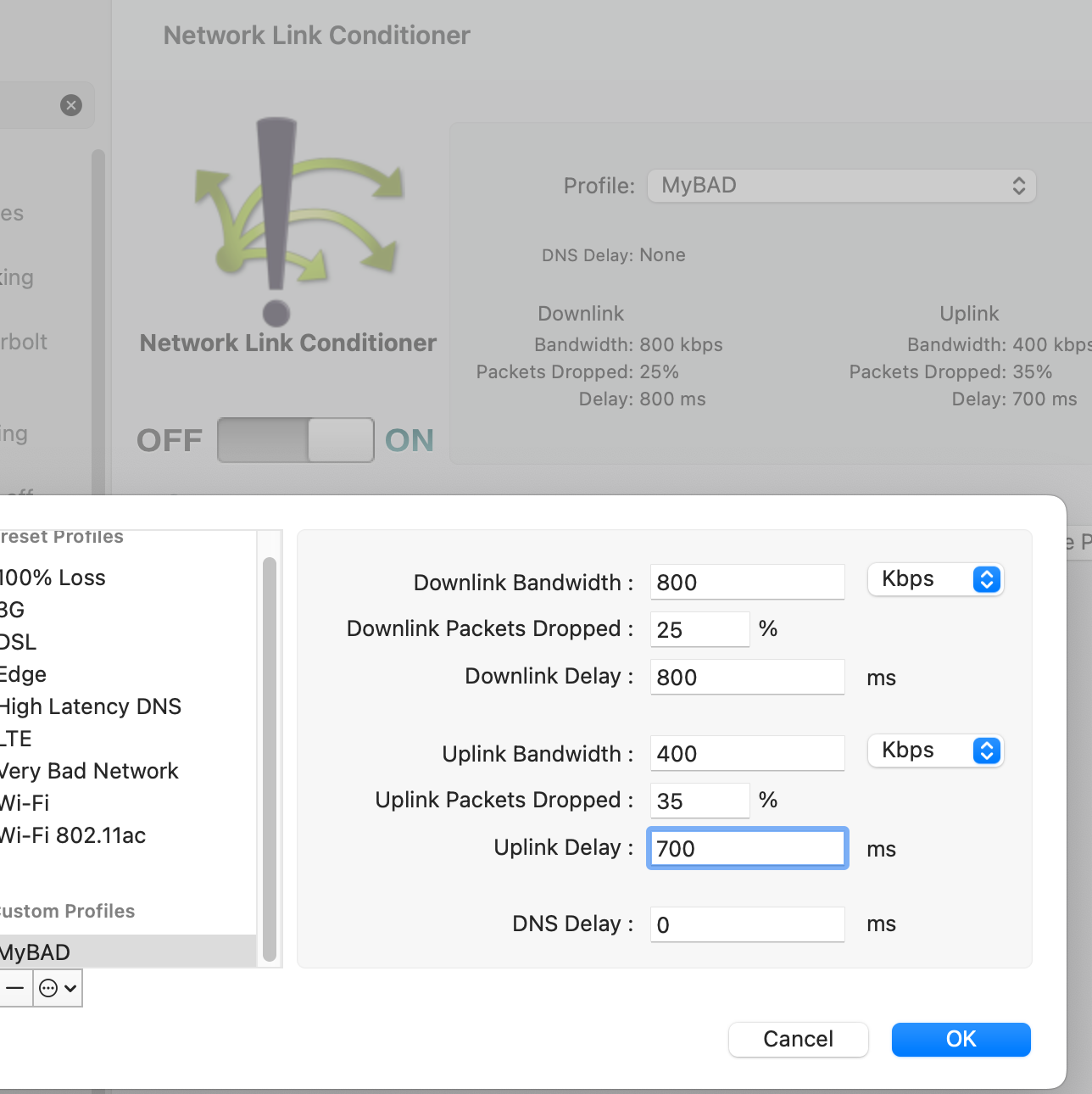Open the Downlink Bandwidth Kbps unit dropdown
Screen dimensions: 1092x1094
pyautogui.click(x=935, y=579)
